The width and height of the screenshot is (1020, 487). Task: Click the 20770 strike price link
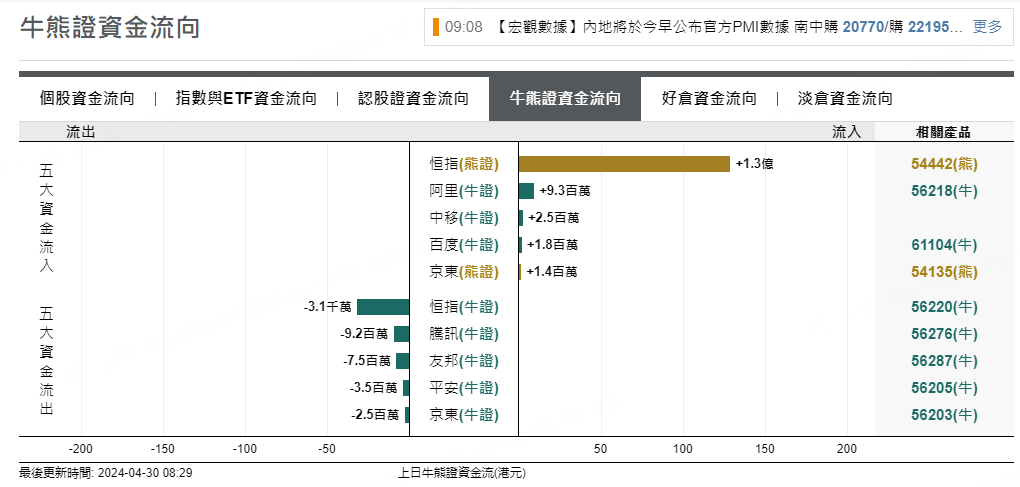point(863,27)
